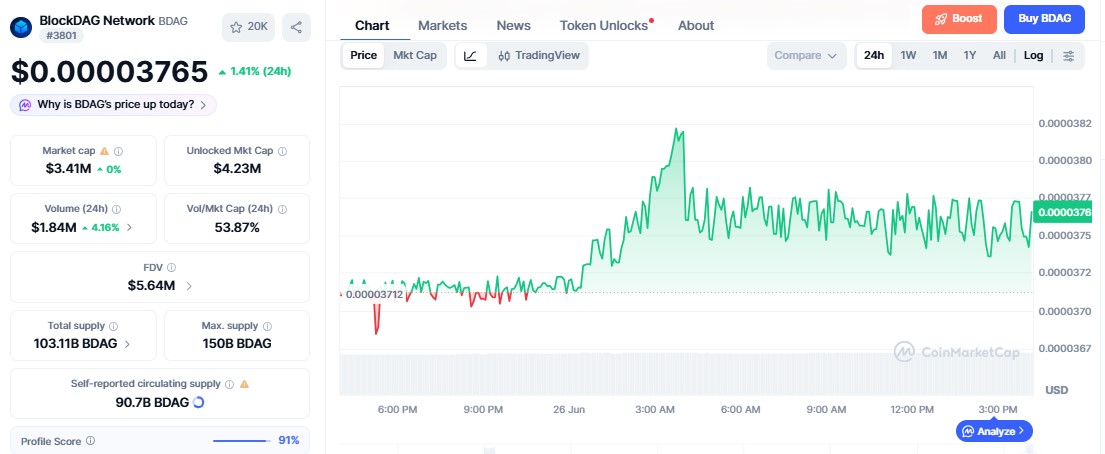Click circulating supply warning triangle icon
The image size is (1105, 454).
point(245,384)
